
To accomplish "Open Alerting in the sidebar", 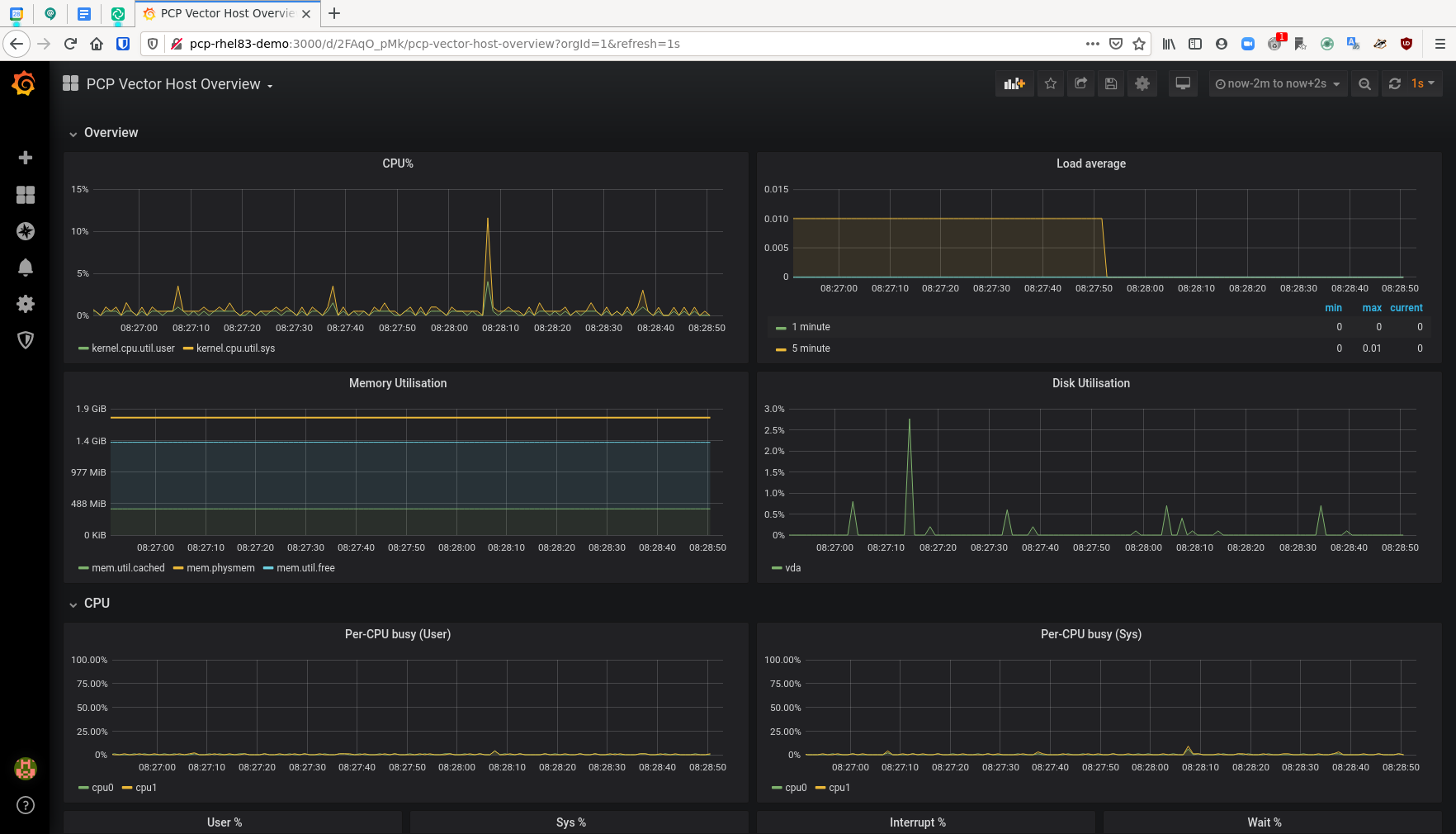I will tap(26, 268).
